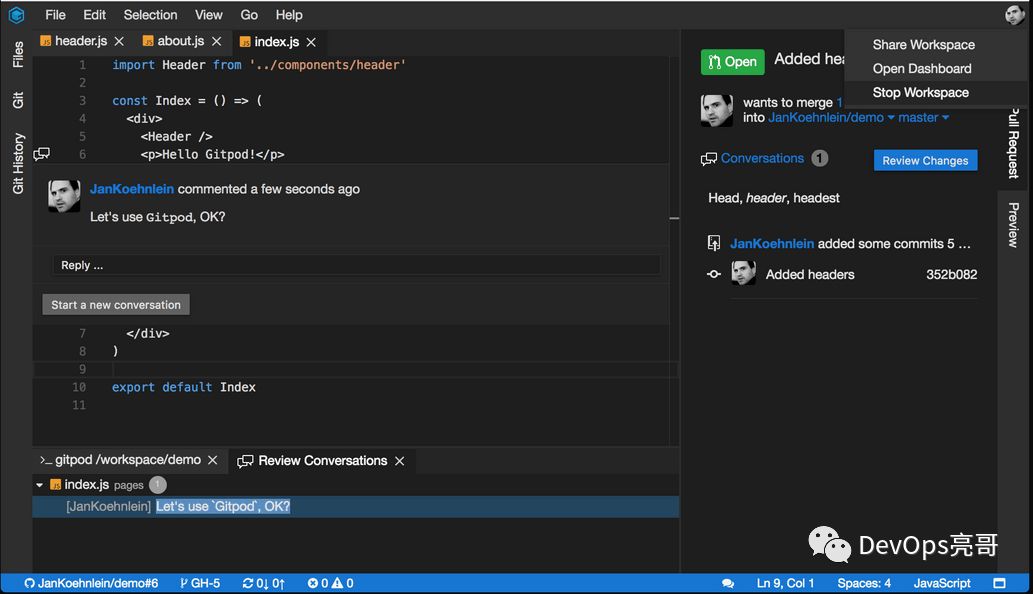Choose Stop Workspace from the menu
Image resolution: width=1033 pixels, height=594 pixels.
pos(920,93)
